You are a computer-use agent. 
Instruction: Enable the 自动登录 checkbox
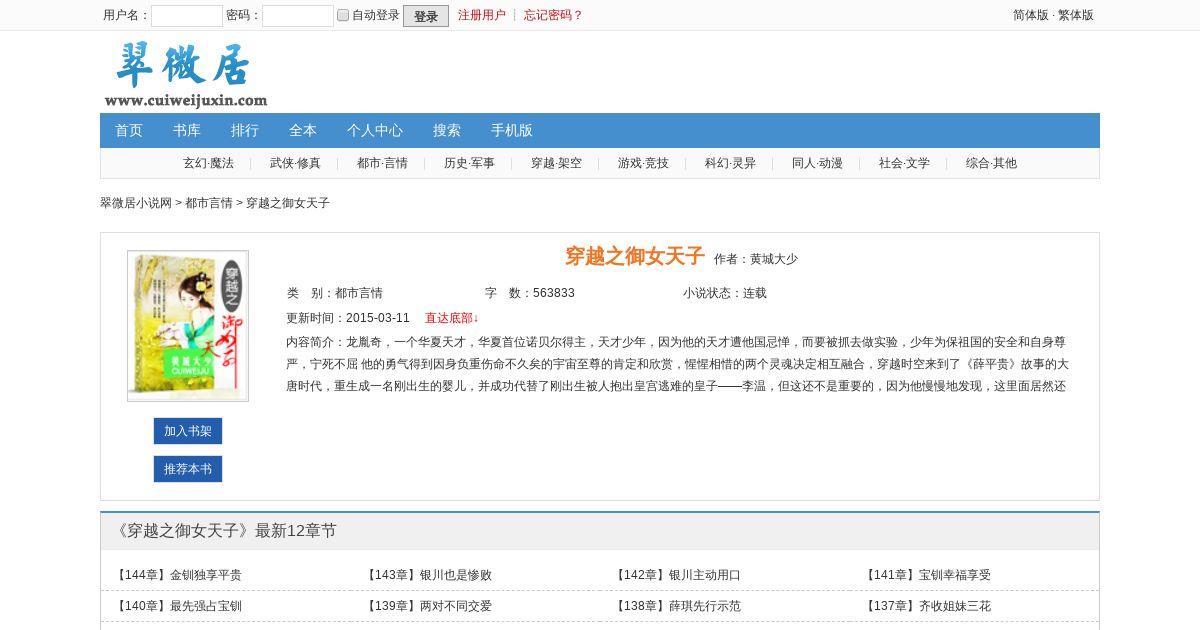343,15
